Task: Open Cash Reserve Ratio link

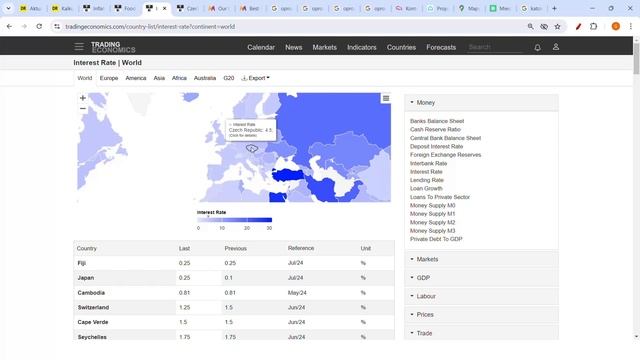Action: (436, 129)
